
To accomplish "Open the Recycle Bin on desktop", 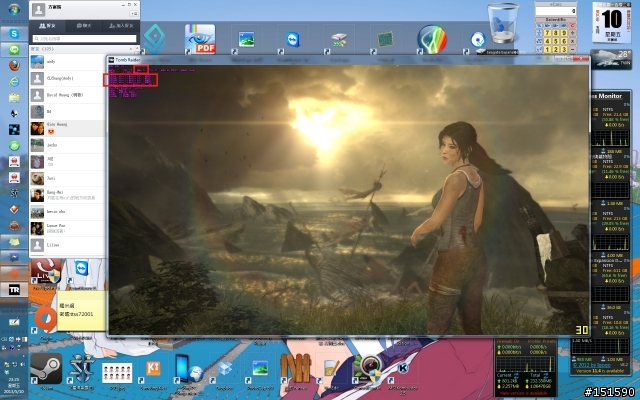I will click(x=503, y=23).
